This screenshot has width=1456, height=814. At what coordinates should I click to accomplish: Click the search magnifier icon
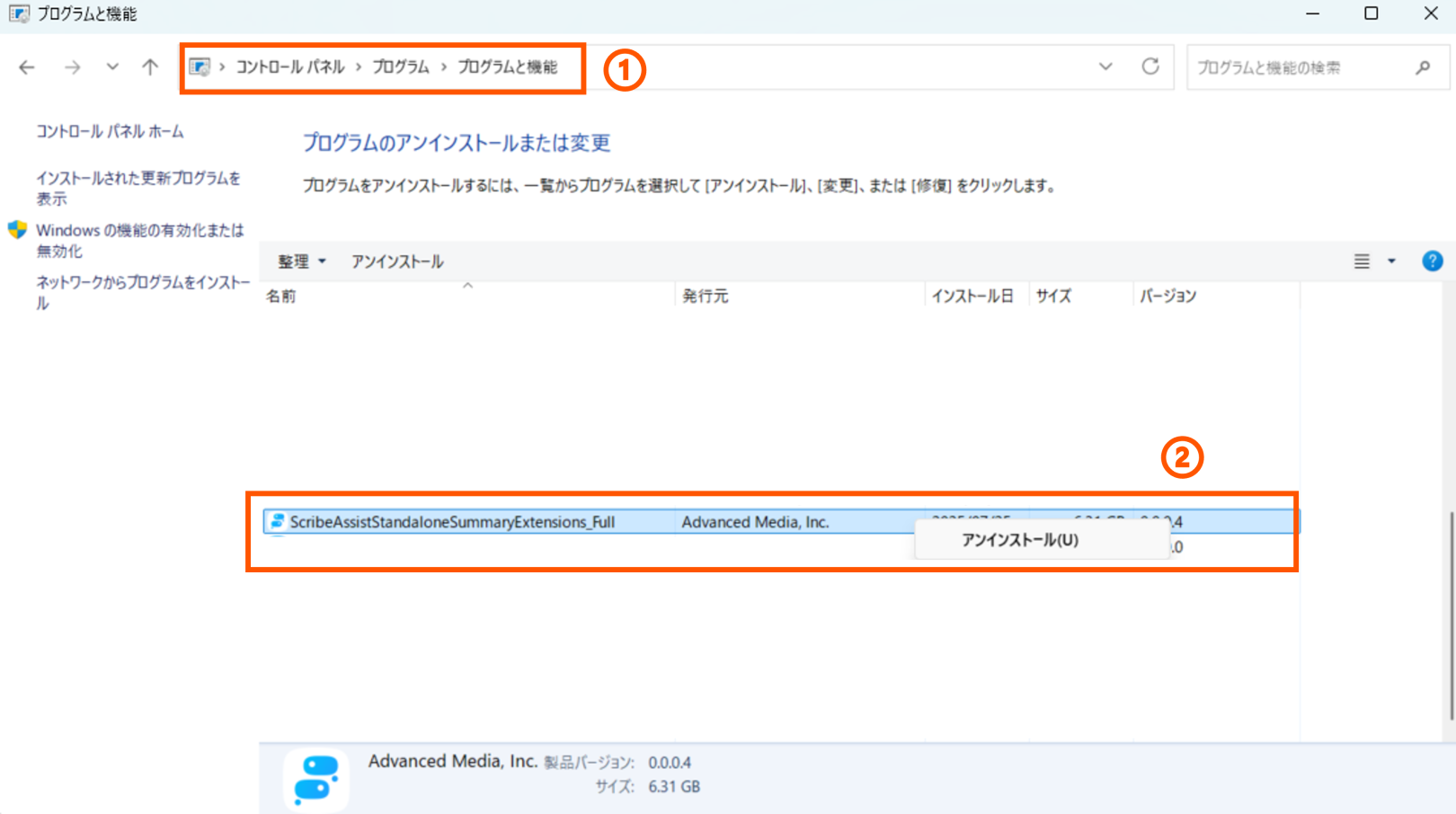[1423, 67]
